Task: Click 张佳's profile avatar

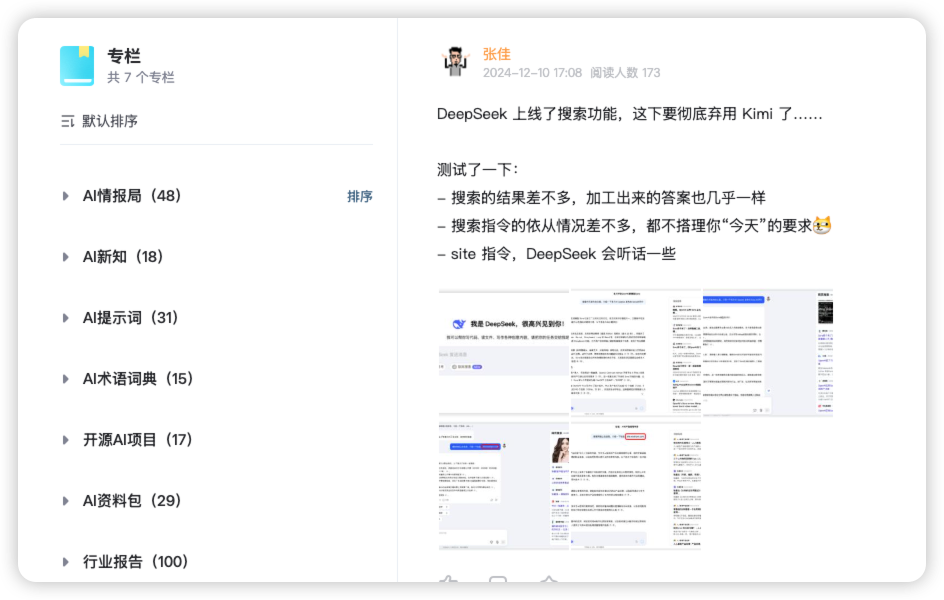Action: 456,61
